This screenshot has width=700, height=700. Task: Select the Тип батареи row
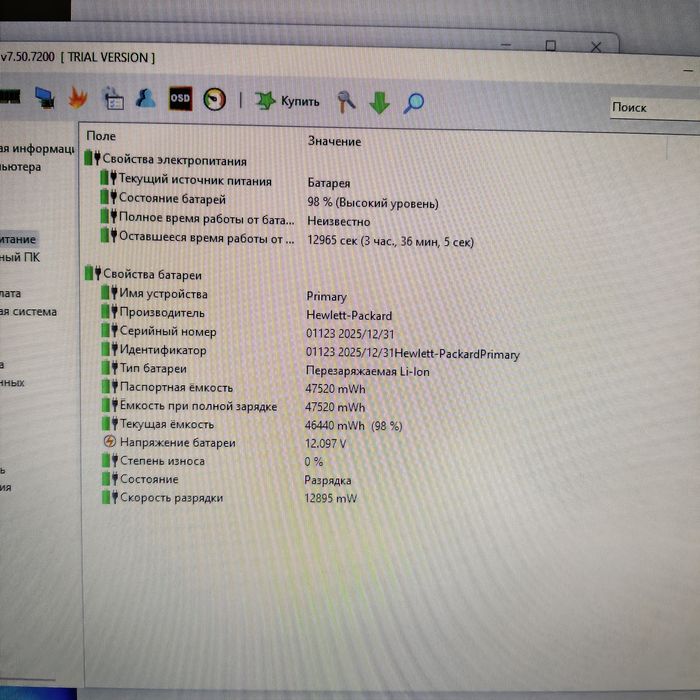(153, 369)
